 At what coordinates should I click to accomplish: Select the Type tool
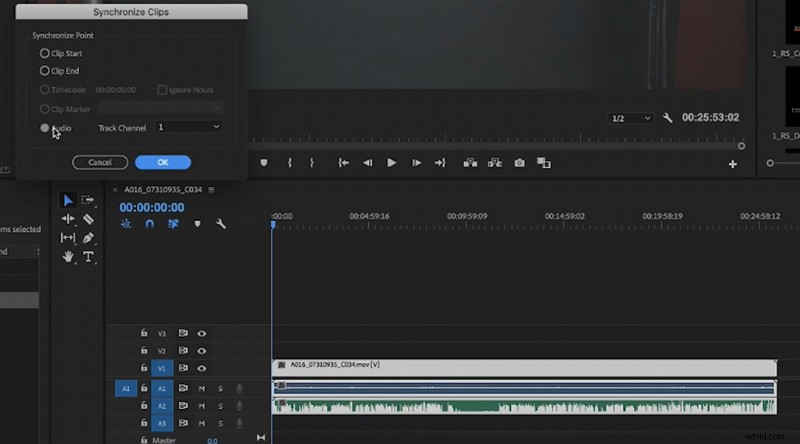tap(88, 257)
